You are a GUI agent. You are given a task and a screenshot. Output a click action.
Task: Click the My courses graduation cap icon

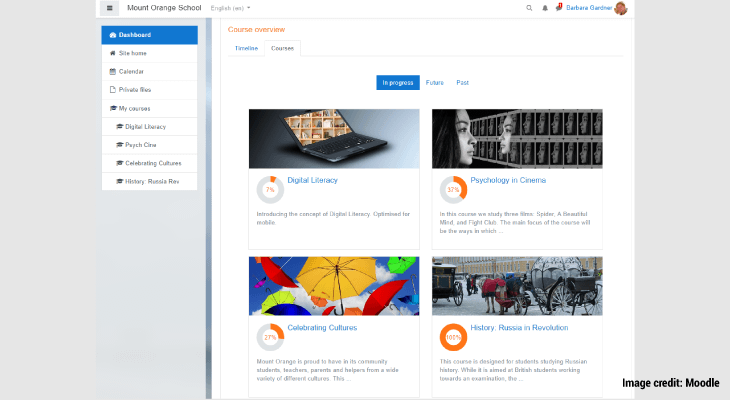pos(113,108)
